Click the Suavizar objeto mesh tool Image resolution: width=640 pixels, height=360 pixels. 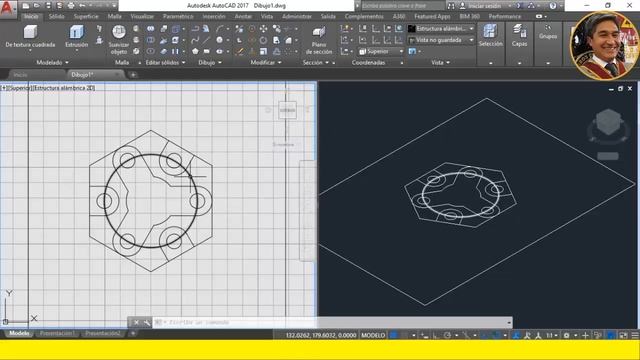click(119, 40)
